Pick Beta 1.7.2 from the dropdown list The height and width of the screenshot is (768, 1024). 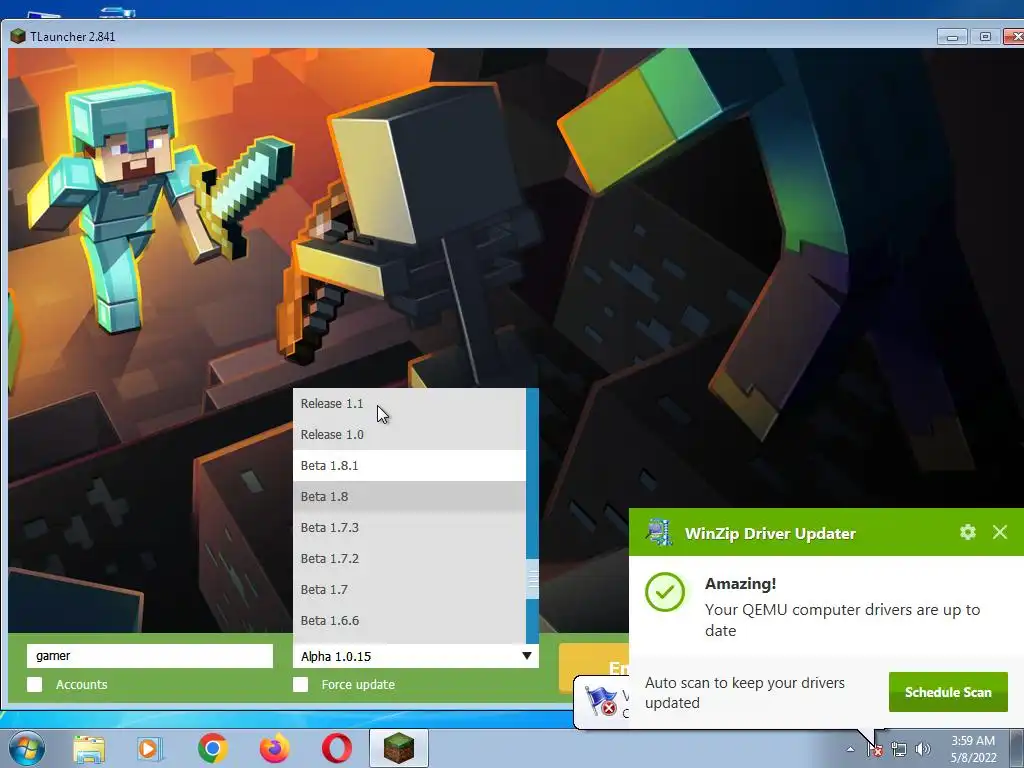click(409, 558)
